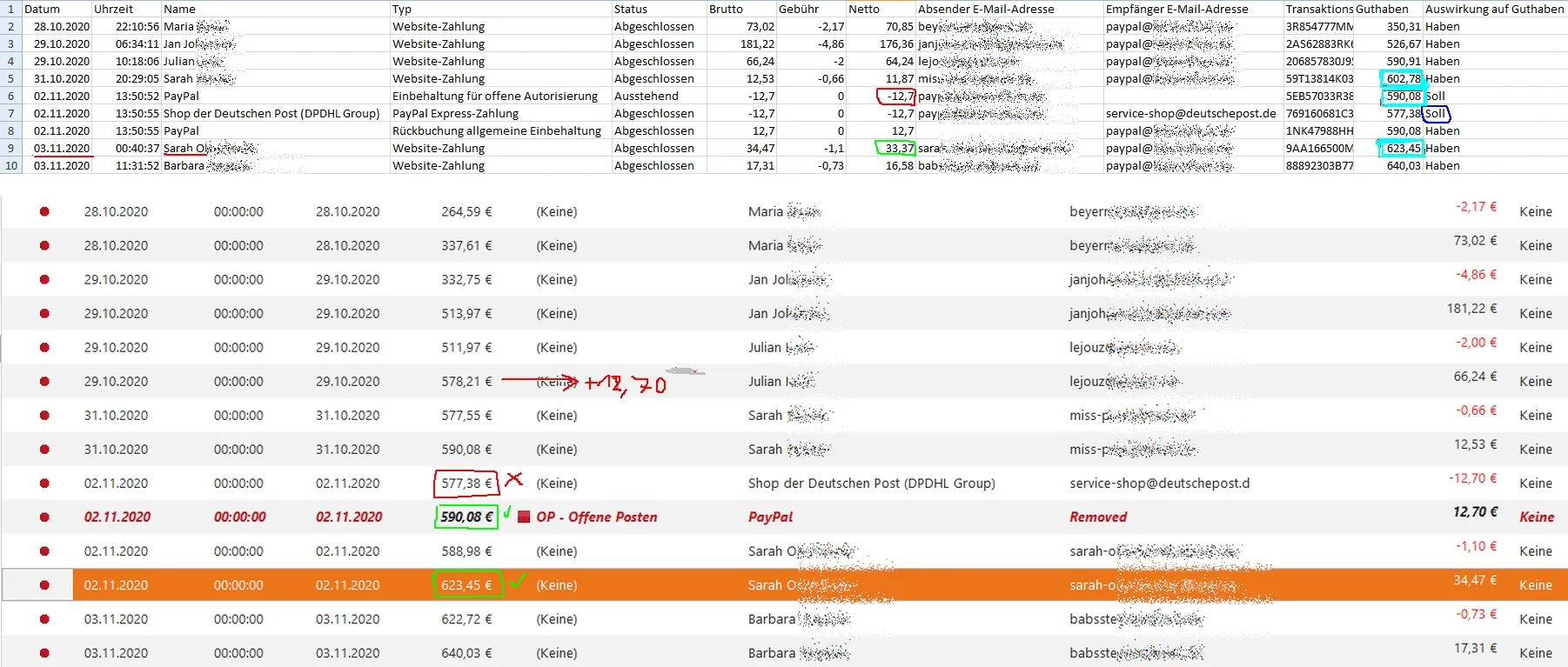Select the Status column header cell
The height and width of the screenshot is (667, 1568).
[x=659, y=9]
